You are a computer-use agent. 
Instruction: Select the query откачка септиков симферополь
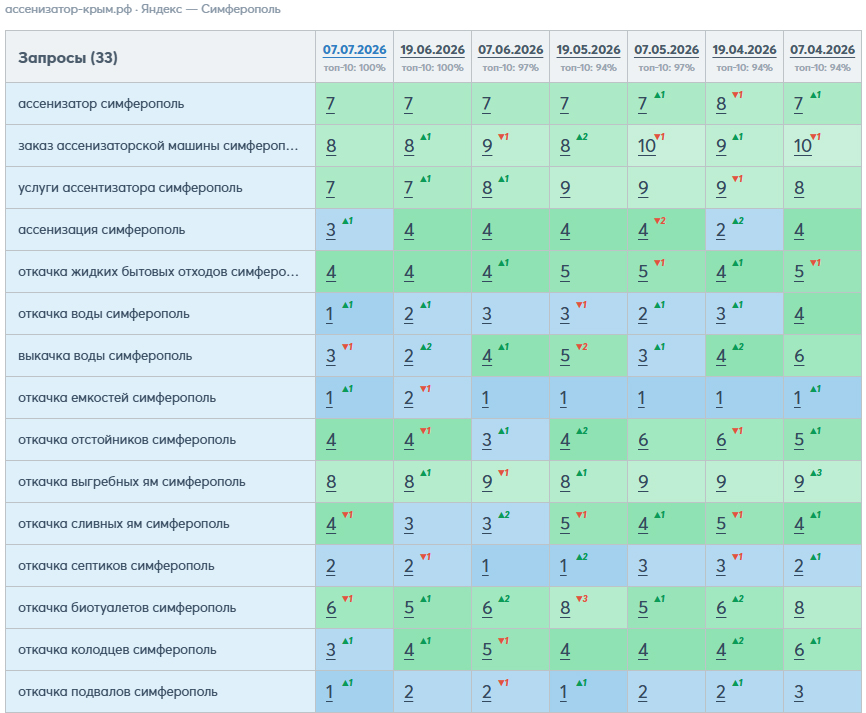point(116,566)
